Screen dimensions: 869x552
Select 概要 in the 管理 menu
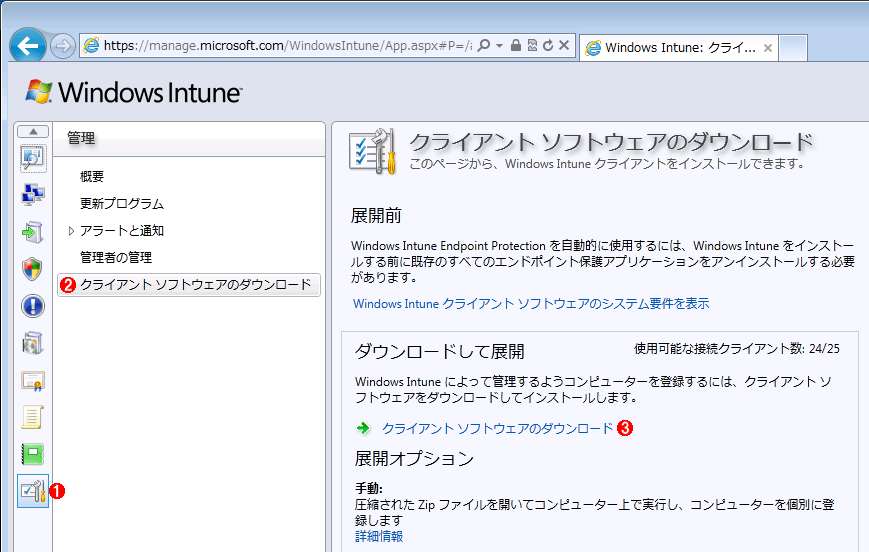click(92, 176)
